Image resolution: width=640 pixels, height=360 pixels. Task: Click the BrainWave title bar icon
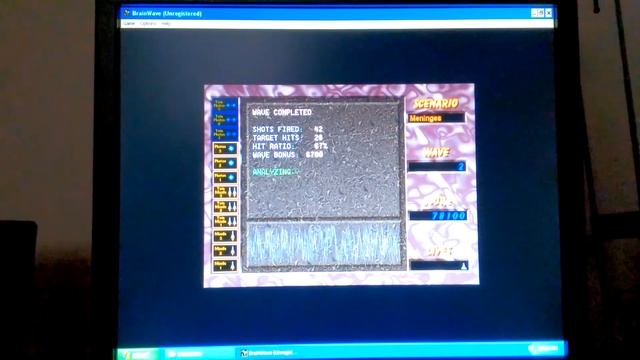127,13
